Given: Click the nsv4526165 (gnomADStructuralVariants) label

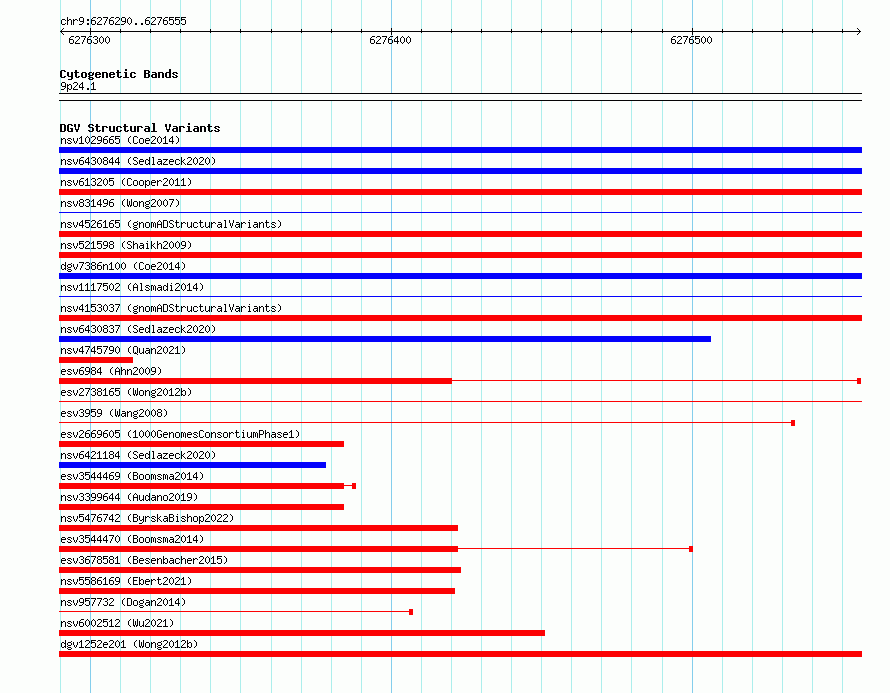Looking at the screenshot, I should (x=171, y=224).
